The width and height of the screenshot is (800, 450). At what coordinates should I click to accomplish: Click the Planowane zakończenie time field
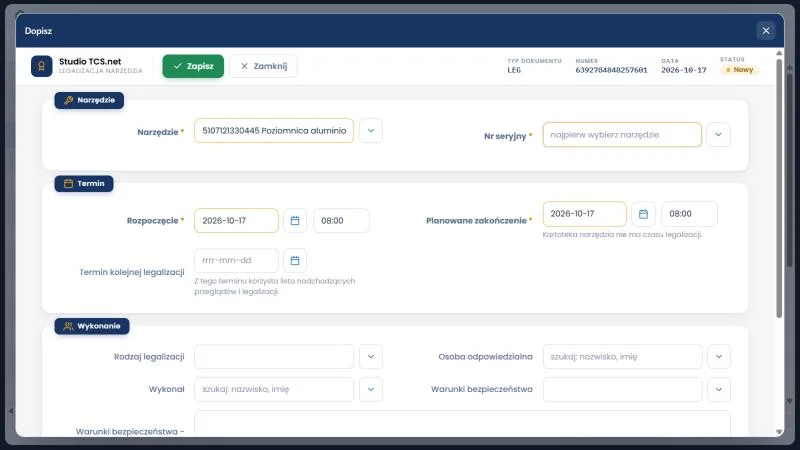click(689, 214)
